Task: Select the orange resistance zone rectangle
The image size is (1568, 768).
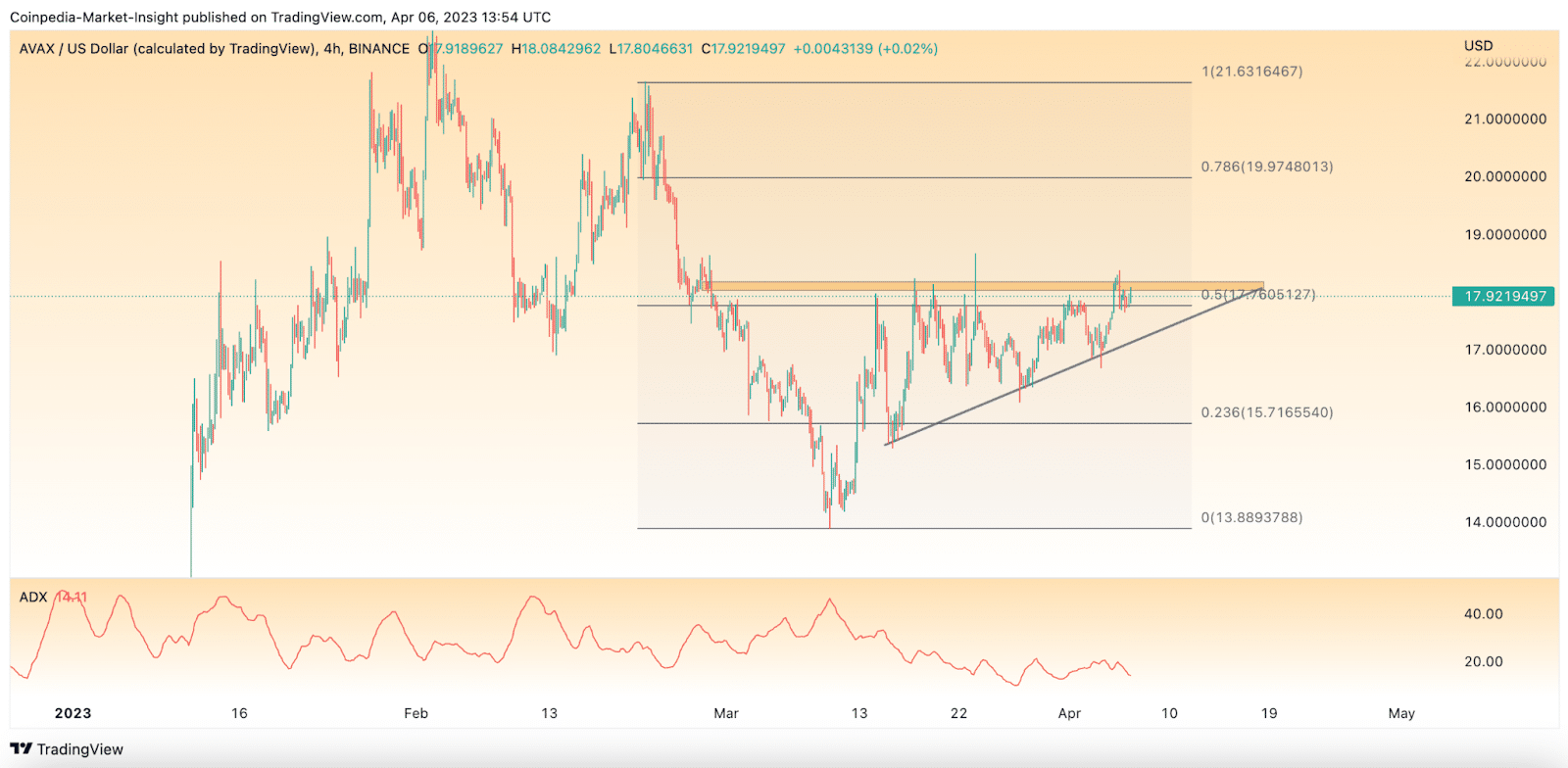Action: [x=980, y=286]
